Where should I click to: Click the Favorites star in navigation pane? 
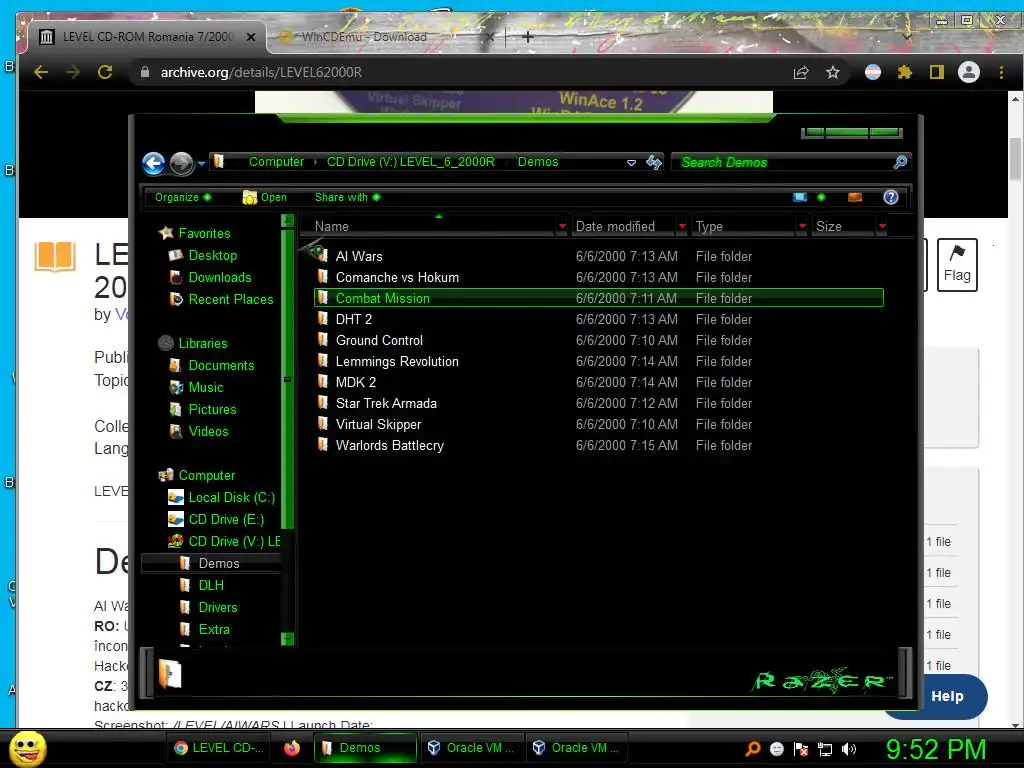coord(167,232)
